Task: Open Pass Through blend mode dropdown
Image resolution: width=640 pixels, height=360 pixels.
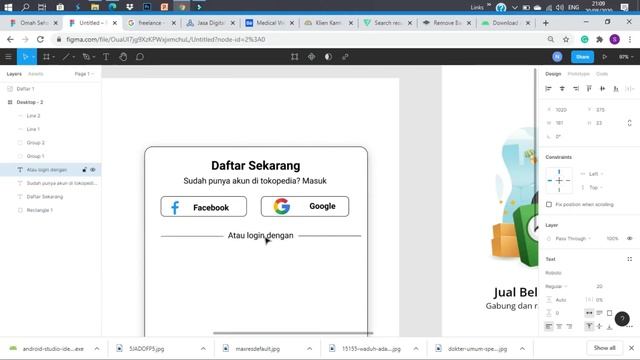Action: click(573, 238)
